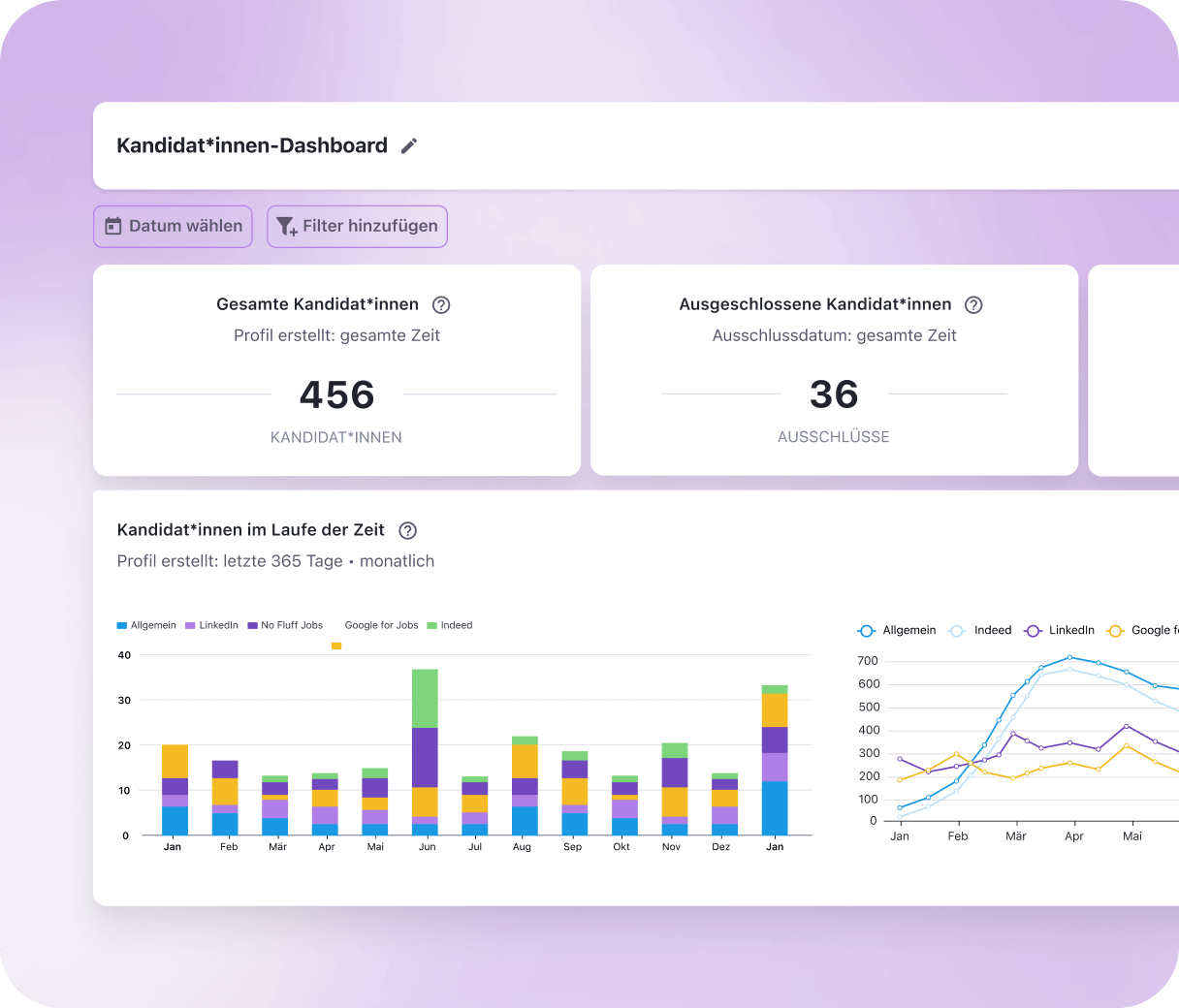Click the Filter hinzufügen button
Screen dimensions: 1179x1008
pyautogui.click(x=357, y=226)
